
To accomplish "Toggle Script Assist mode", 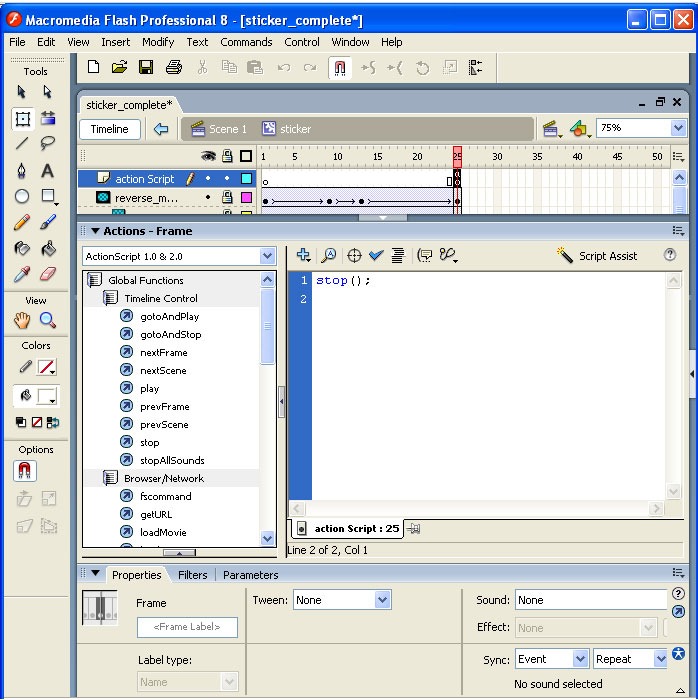I will tap(598, 256).
